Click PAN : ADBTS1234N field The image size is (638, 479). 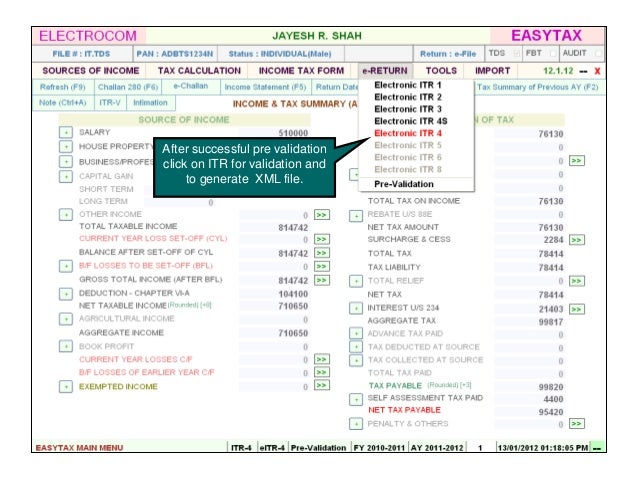point(175,54)
